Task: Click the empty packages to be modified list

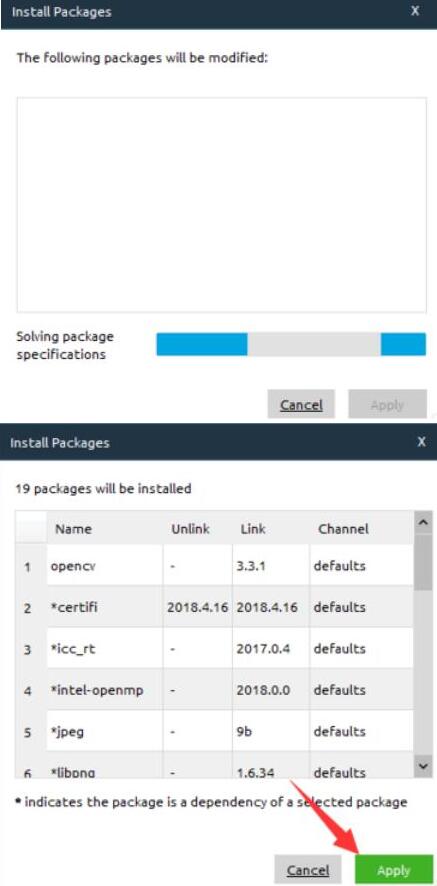Action: click(222, 205)
